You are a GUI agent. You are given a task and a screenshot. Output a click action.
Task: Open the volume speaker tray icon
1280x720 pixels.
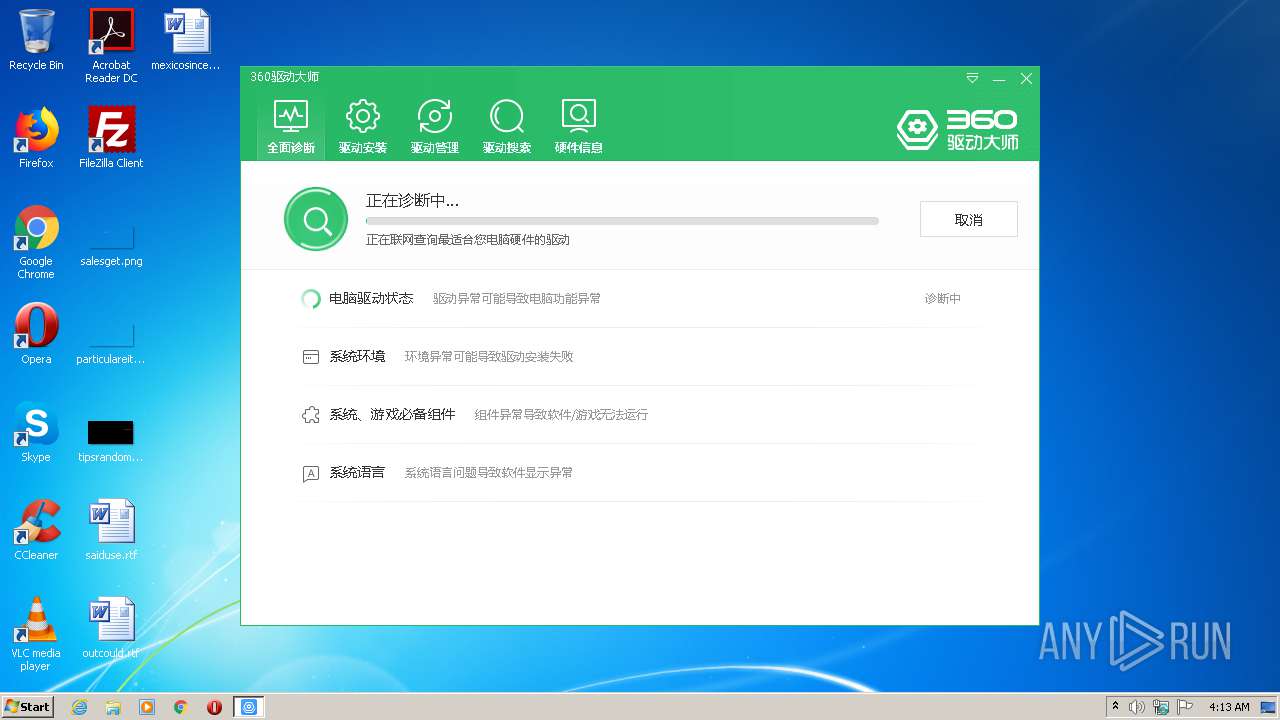[x=1137, y=707]
